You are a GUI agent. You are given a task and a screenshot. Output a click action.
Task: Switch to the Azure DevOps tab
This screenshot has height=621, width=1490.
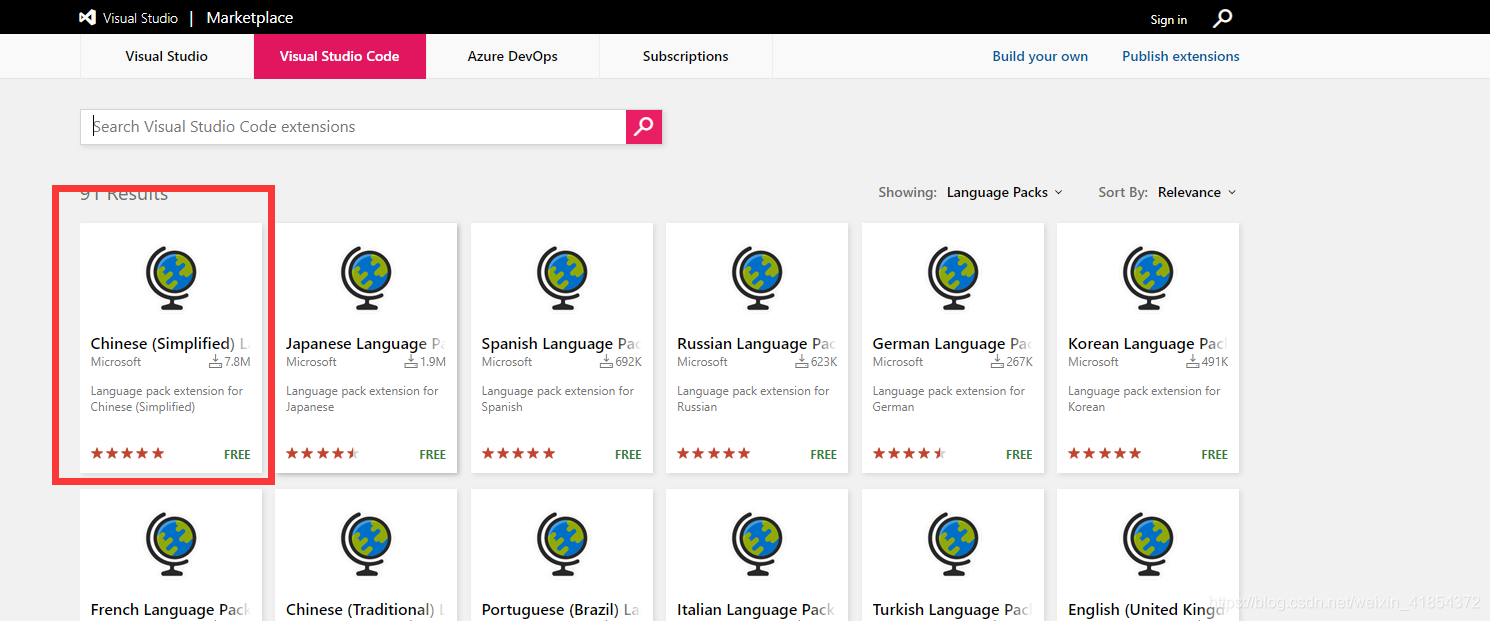513,56
